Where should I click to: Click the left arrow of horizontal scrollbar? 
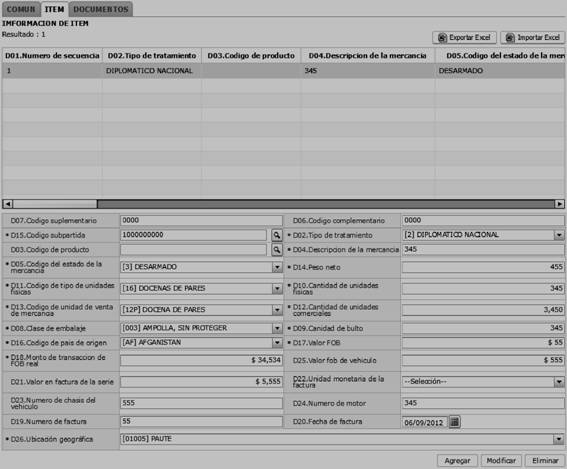coord(8,204)
